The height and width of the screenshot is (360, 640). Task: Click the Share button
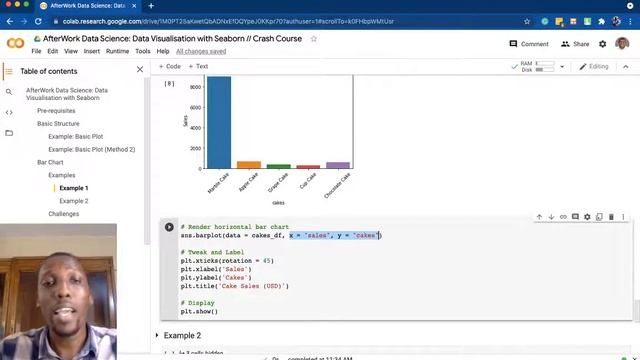[575, 44]
